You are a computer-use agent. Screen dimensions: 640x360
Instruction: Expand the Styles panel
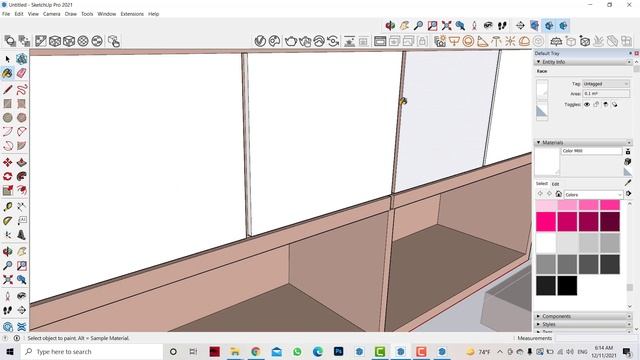point(538,324)
